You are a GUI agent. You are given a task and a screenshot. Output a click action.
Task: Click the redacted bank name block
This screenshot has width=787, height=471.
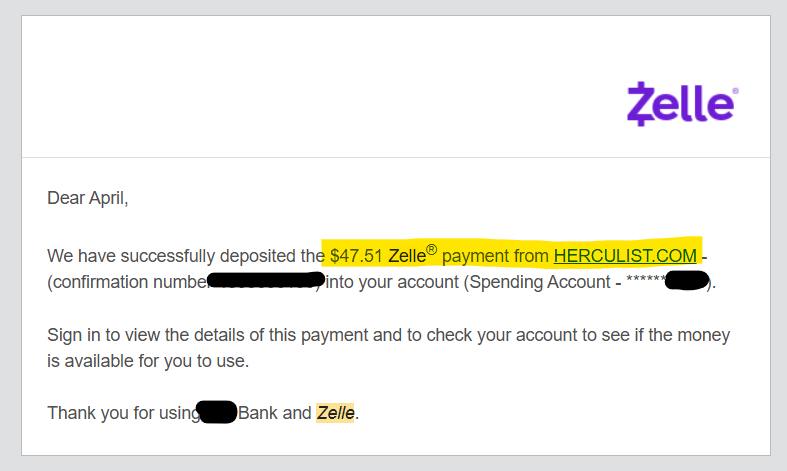[x=217, y=412]
